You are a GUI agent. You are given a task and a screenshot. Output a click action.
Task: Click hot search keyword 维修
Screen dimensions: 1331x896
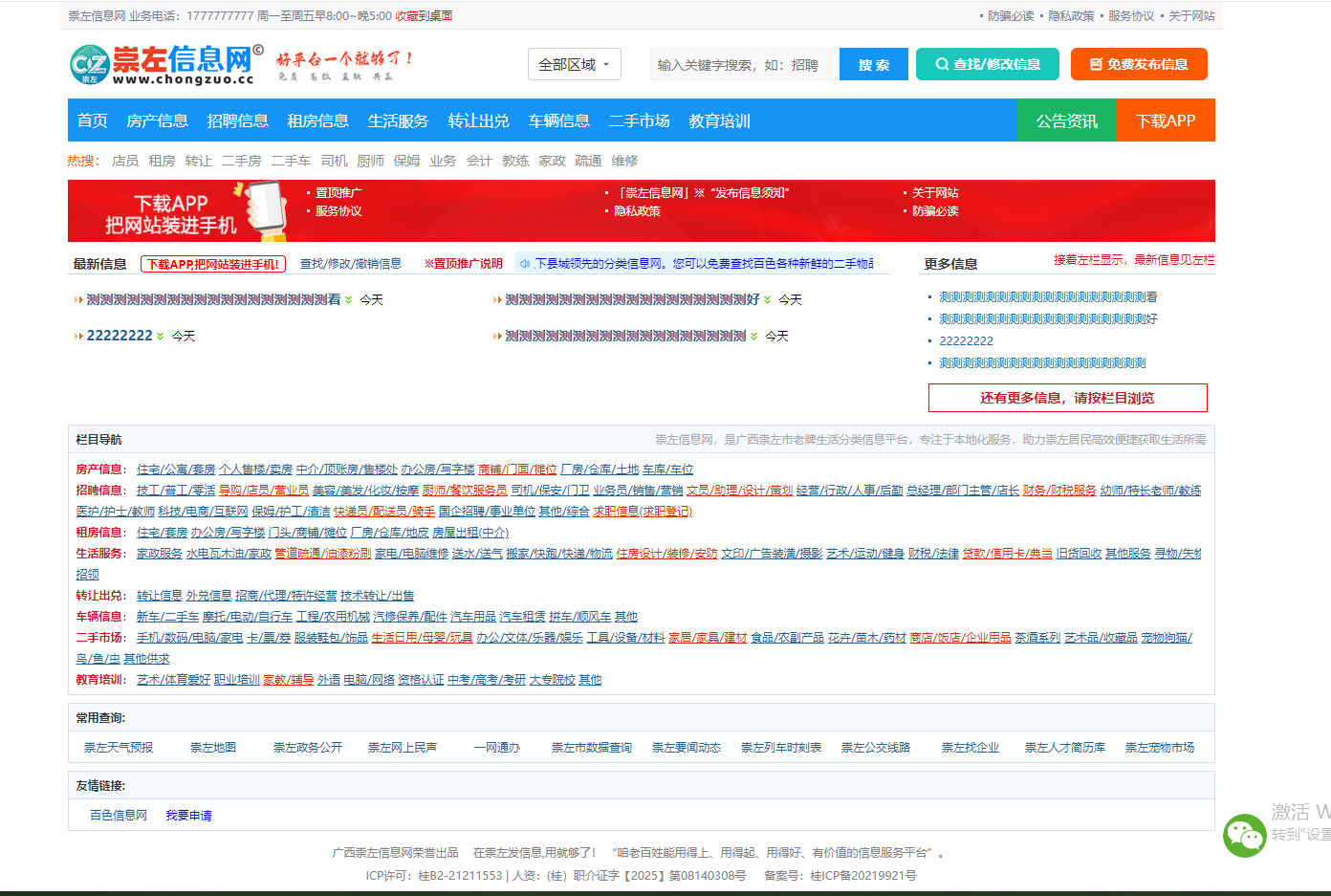pyautogui.click(x=624, y=161)
